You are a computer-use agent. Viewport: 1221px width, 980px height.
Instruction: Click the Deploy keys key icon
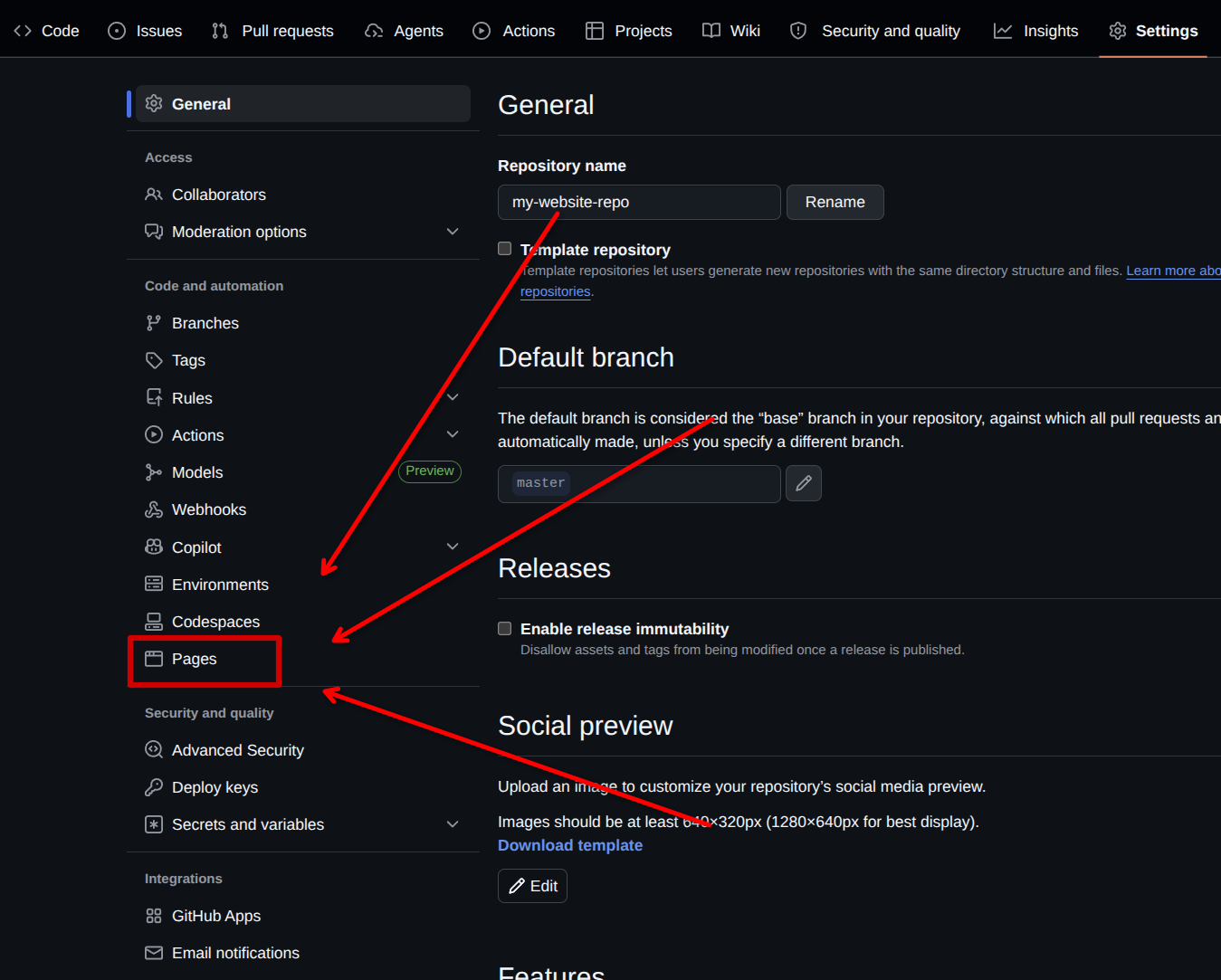pyautogui.click(x=154, y=787)
